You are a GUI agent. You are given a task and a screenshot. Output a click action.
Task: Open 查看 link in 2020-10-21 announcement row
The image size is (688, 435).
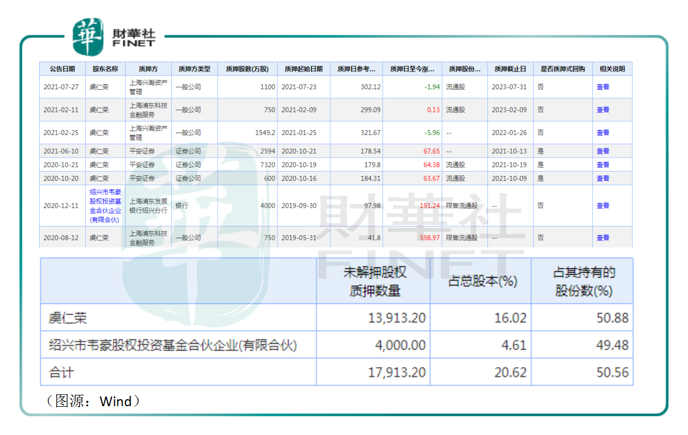(603, 165)
